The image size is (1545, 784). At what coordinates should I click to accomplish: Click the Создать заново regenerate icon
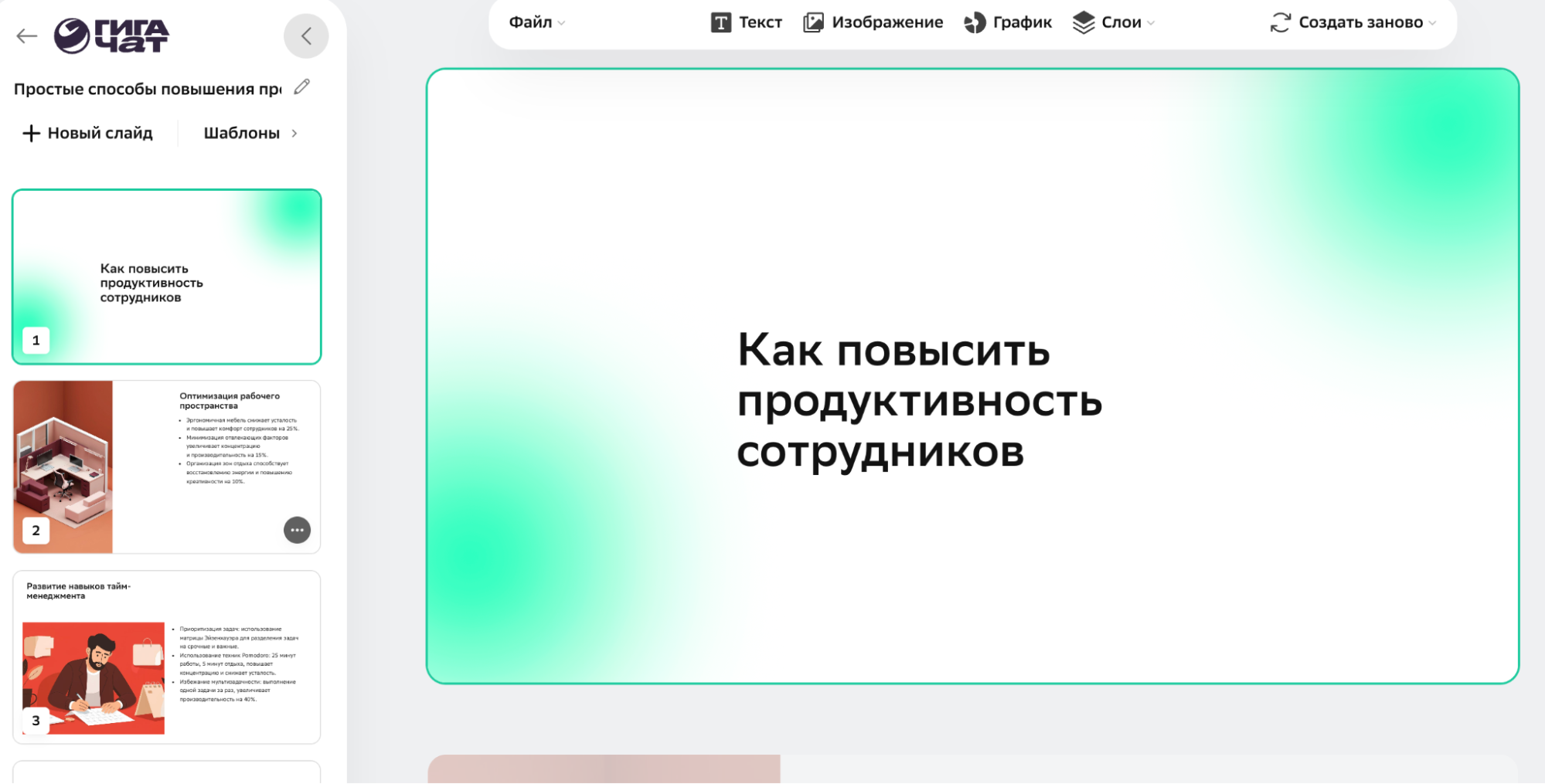coord(1280,22)
